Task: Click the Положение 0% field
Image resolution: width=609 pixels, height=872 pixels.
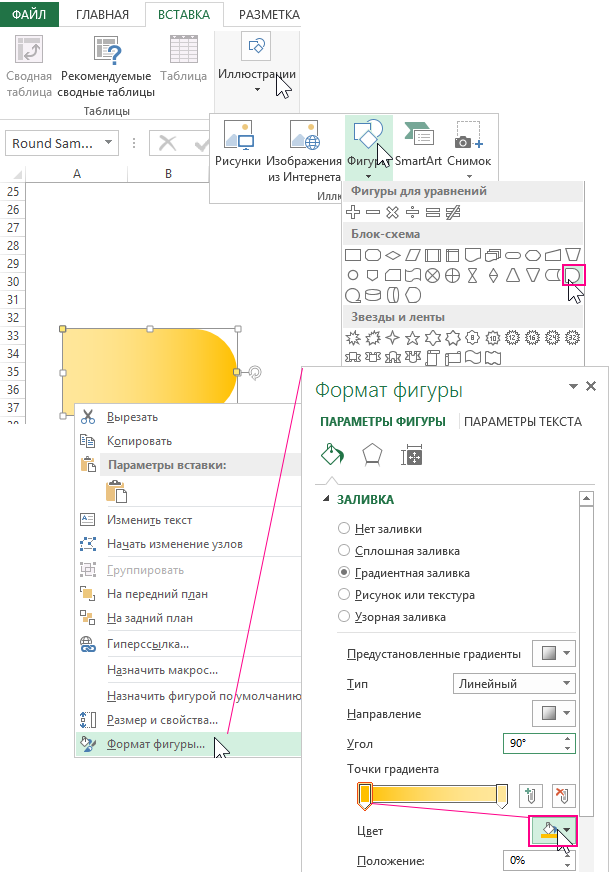Action: pos(532,860)
